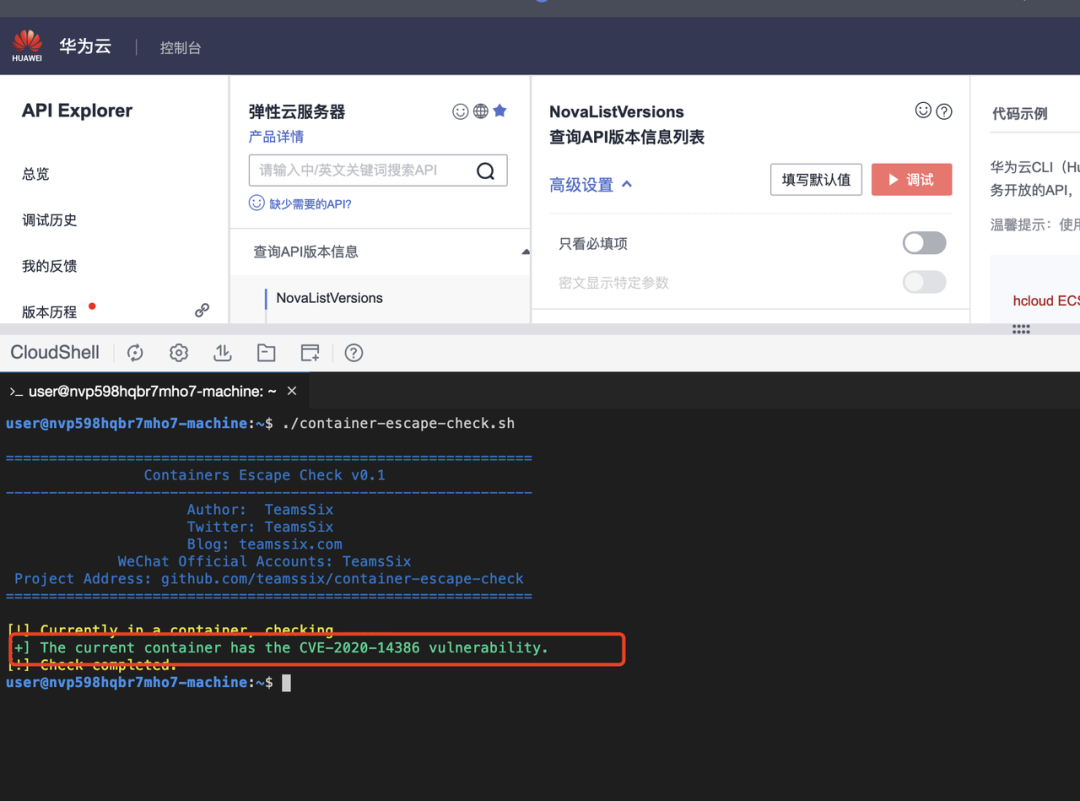Open CloudShell help icon
This screenshot has height=801, width=1080.
pyautogui.click(x=354, y=353)
